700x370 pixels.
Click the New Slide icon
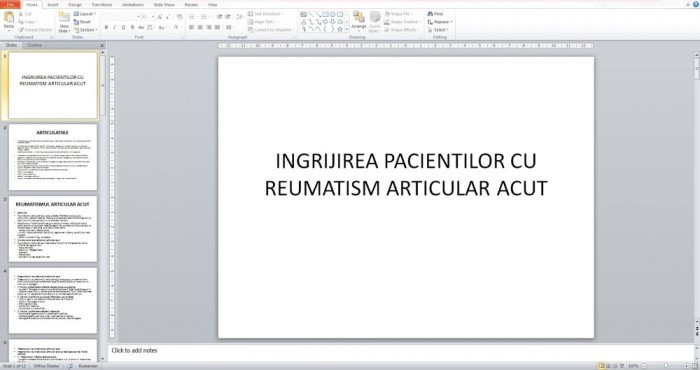[64, 18]
